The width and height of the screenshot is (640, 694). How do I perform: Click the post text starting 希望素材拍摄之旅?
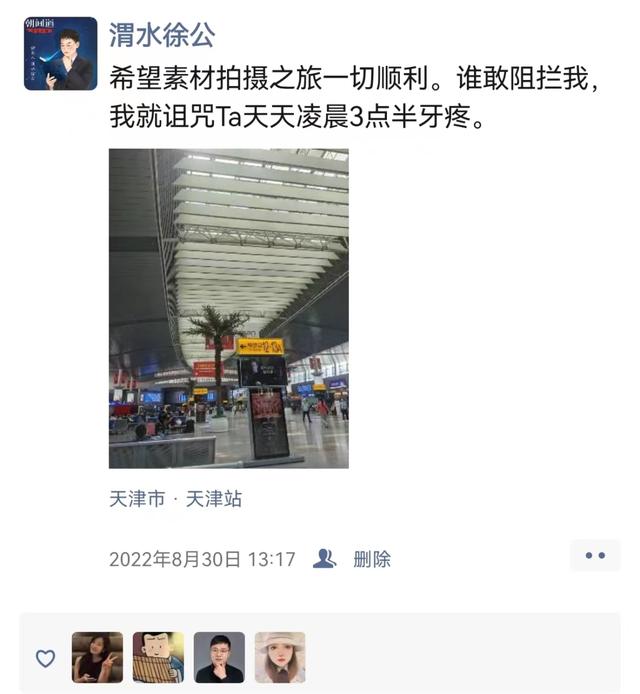354,79
